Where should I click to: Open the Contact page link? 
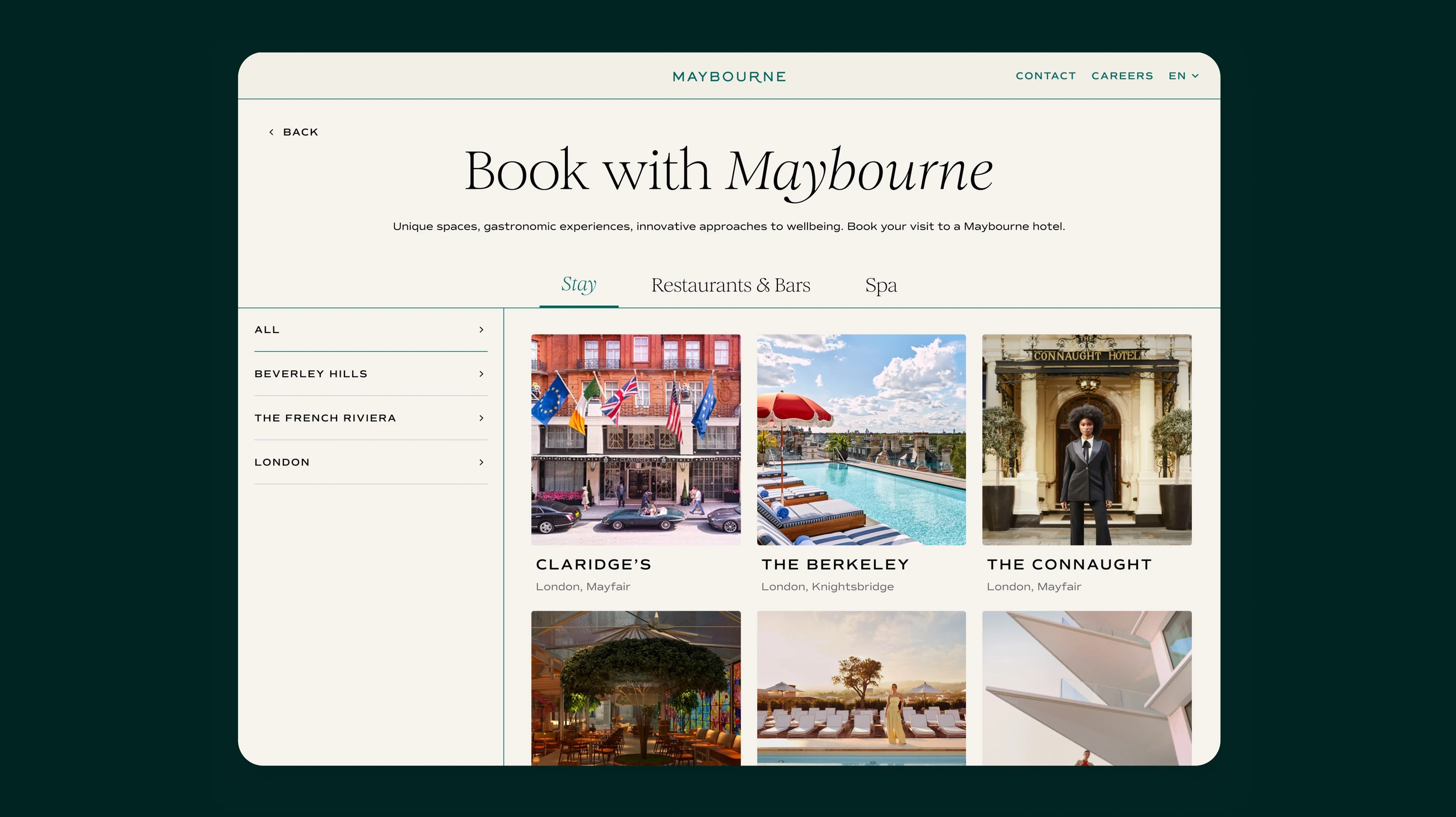pyautogui.click(x=1046, y=76)
